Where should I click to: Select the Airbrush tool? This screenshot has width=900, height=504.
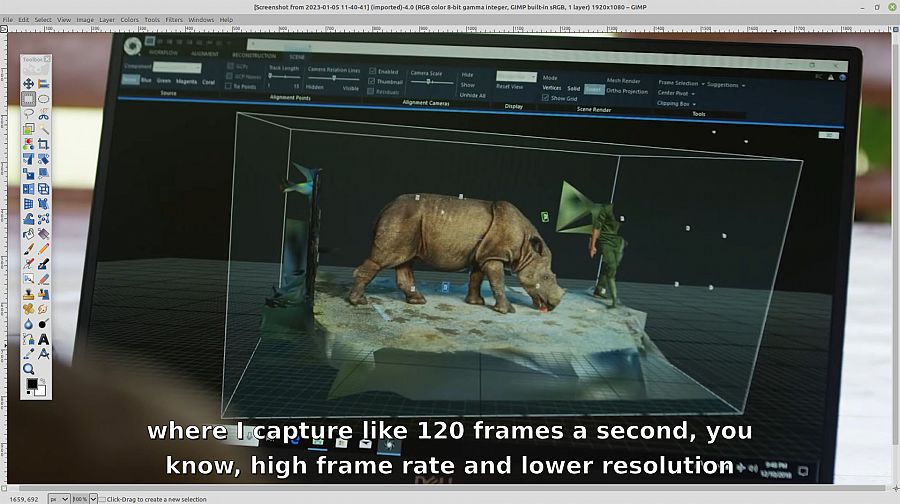point(28,263)
